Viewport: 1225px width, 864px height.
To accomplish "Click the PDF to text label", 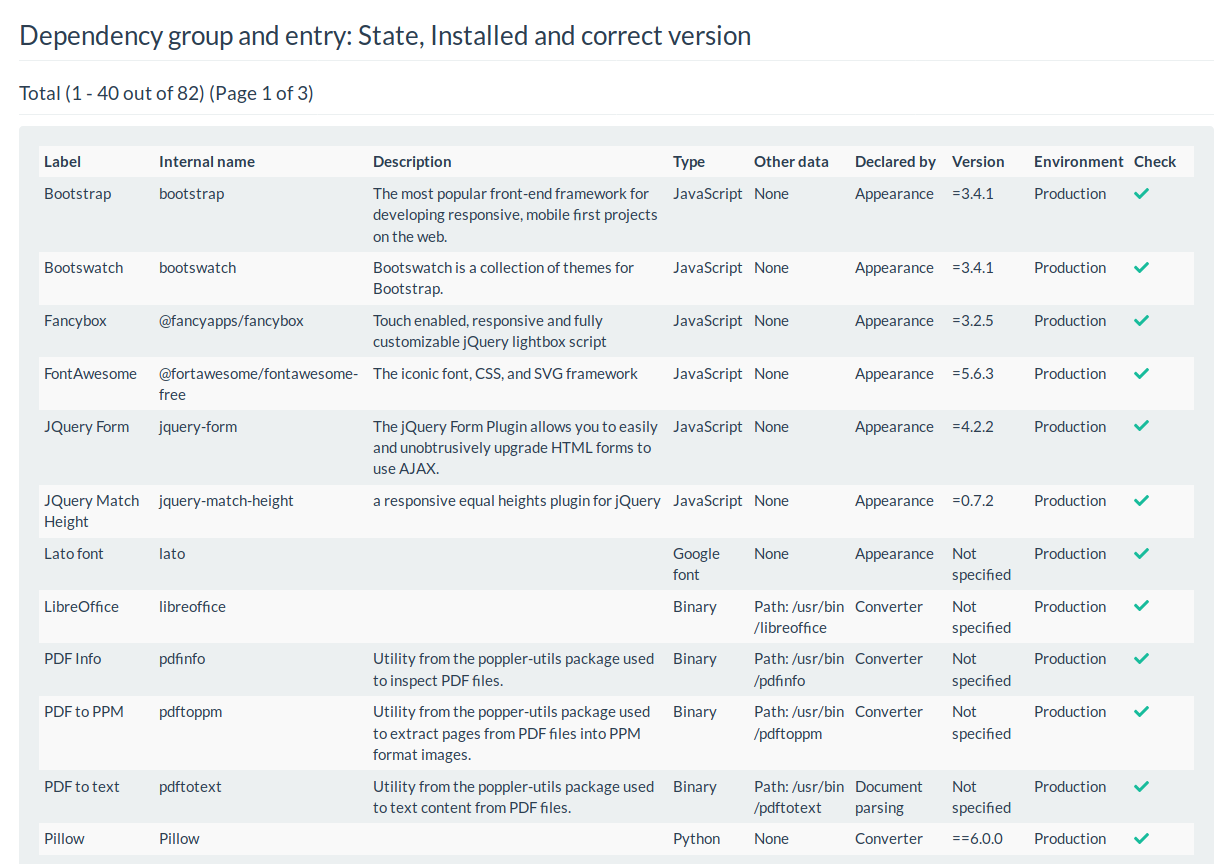I will click(x=82, y=787).
